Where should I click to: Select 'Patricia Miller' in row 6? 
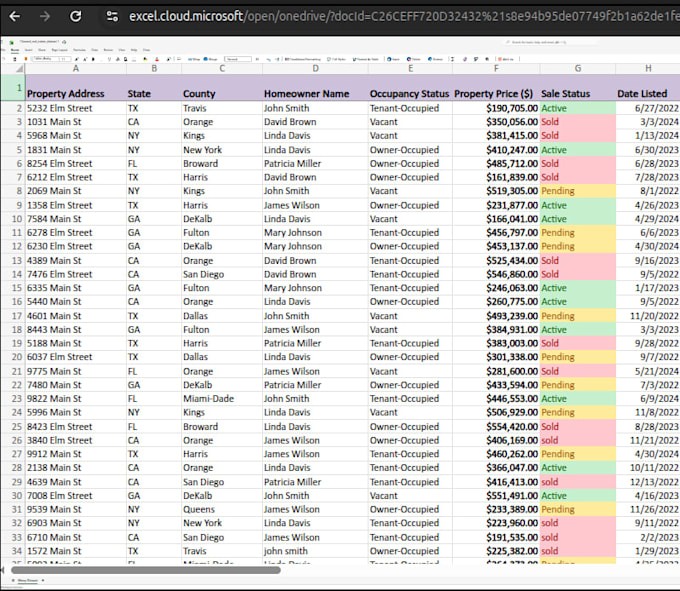click(315, 163)
